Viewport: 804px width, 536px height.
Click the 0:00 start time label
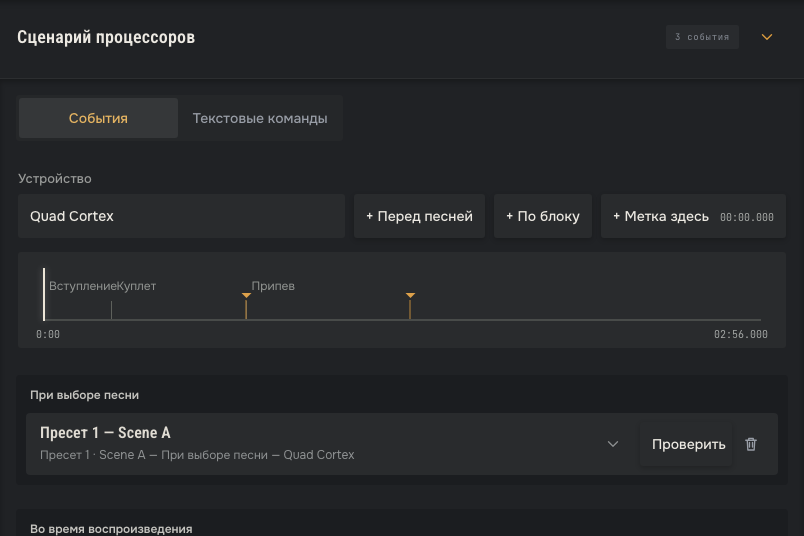48,334
